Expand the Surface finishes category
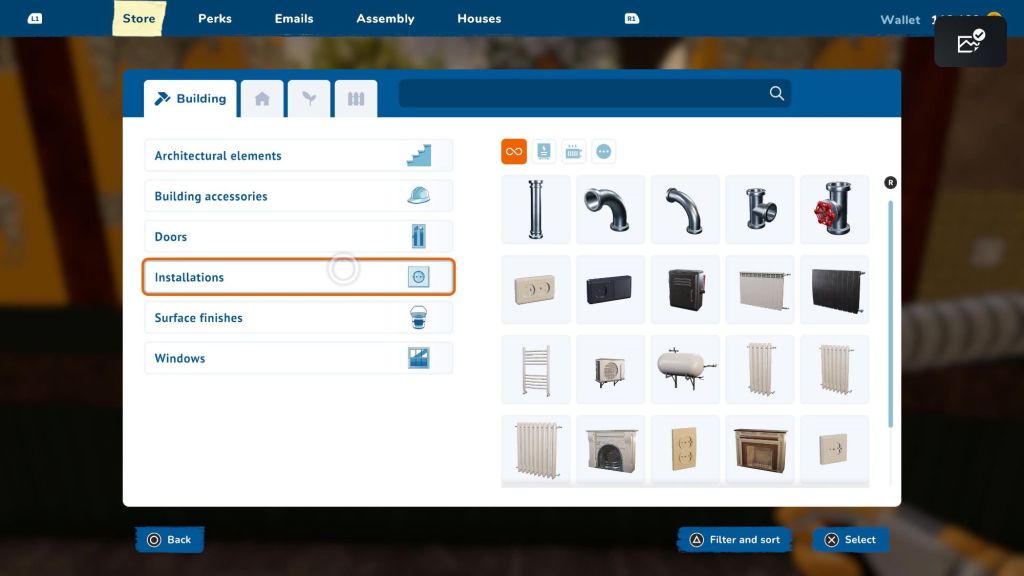This screenshot has height=576, width=1024. click(x=298, y=318)
